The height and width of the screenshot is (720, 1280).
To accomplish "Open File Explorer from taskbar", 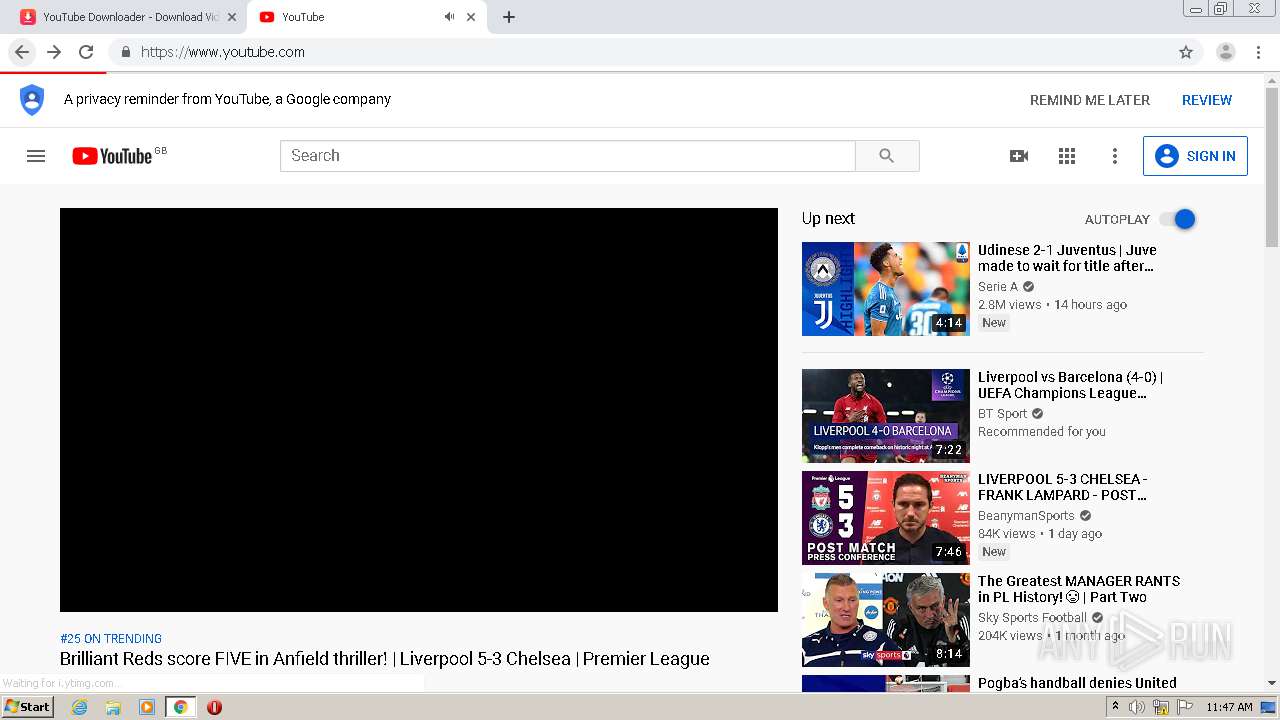I will click(113, 707).
